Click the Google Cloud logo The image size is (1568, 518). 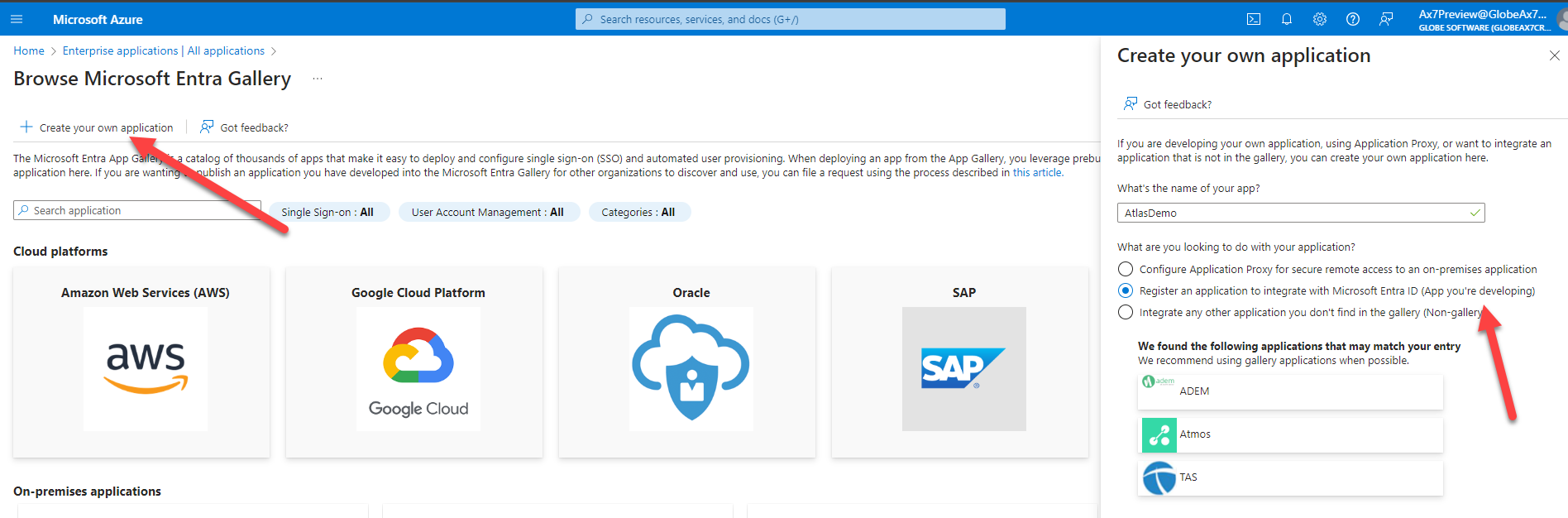418,369
